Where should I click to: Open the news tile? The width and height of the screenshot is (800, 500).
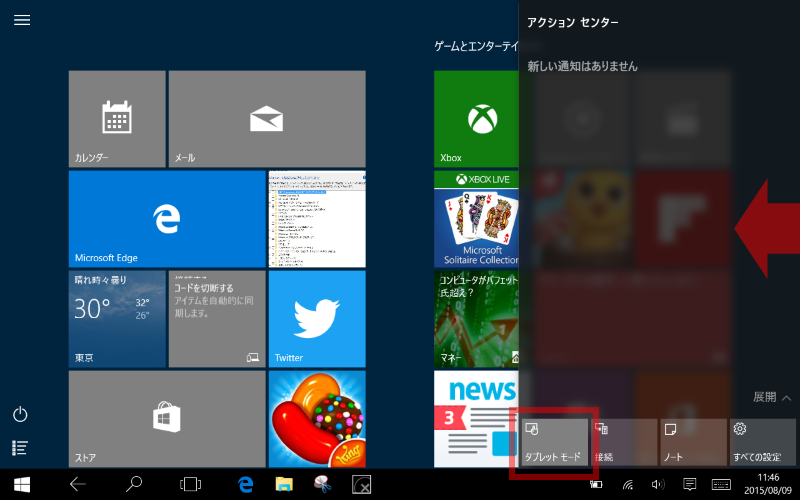click(476, 419)
